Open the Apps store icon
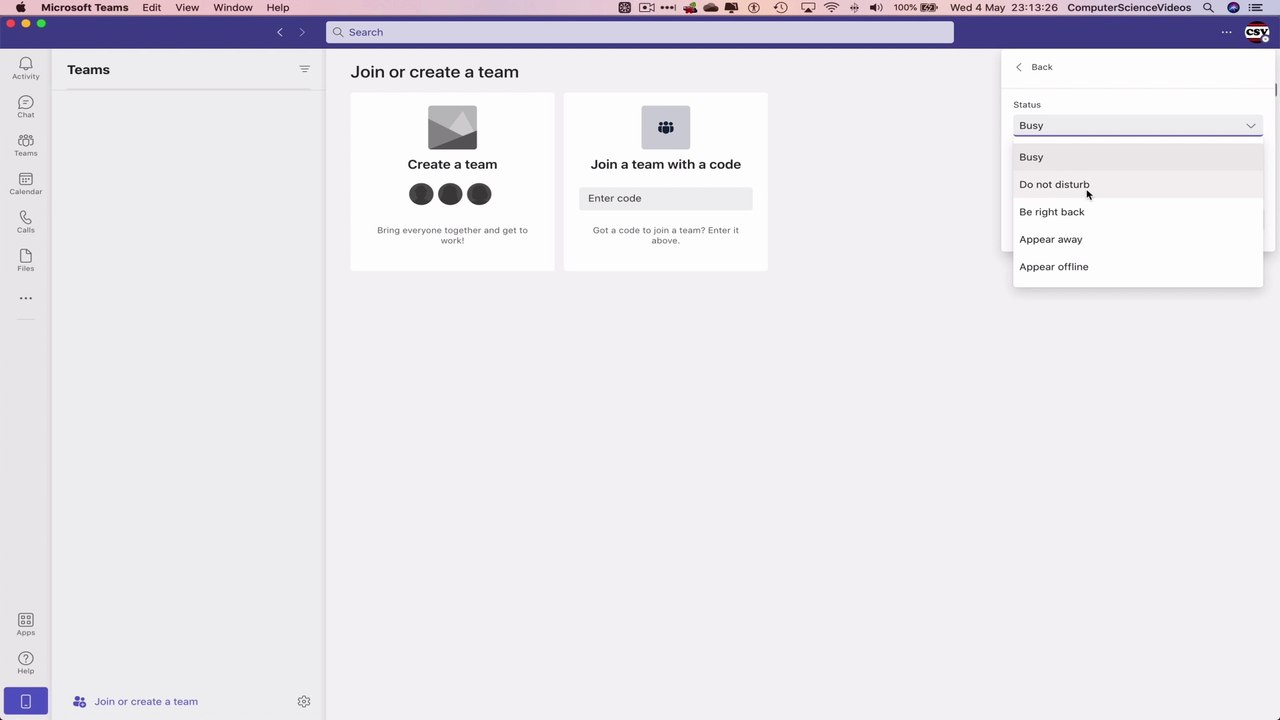Viewport: 1280px width, 720px height. pyautogui.click(x=26, y=624)
